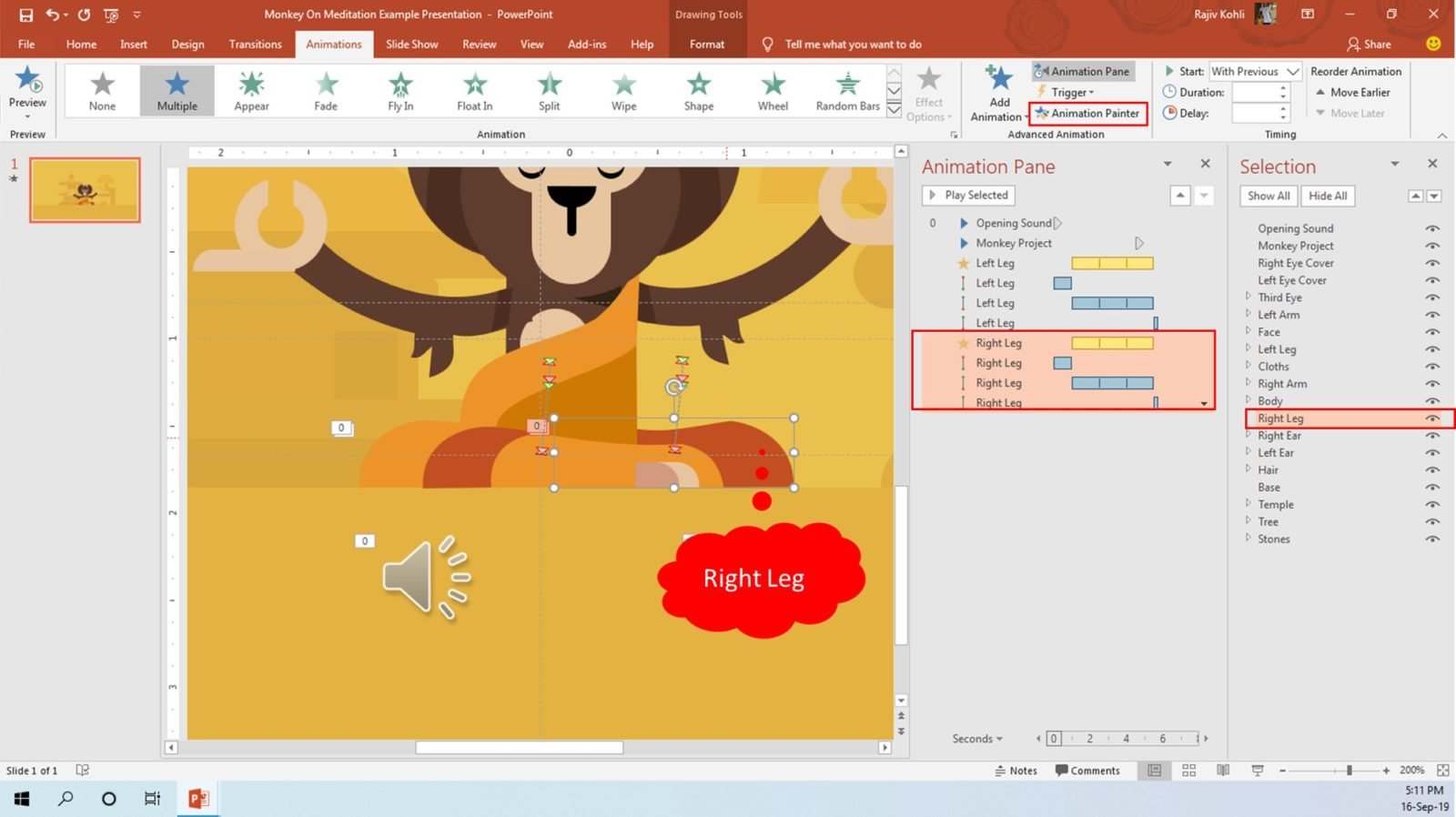
Task: Click Play Selected button
Action: click(x=968, y=195)
